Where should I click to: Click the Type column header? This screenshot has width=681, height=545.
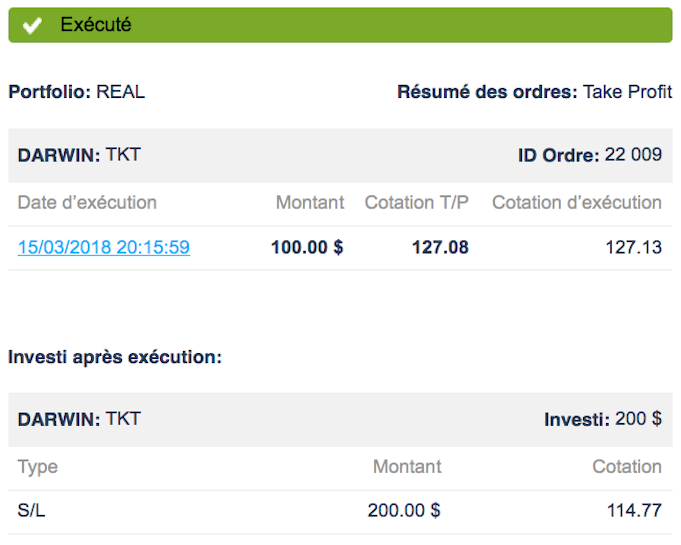[38, 467]
